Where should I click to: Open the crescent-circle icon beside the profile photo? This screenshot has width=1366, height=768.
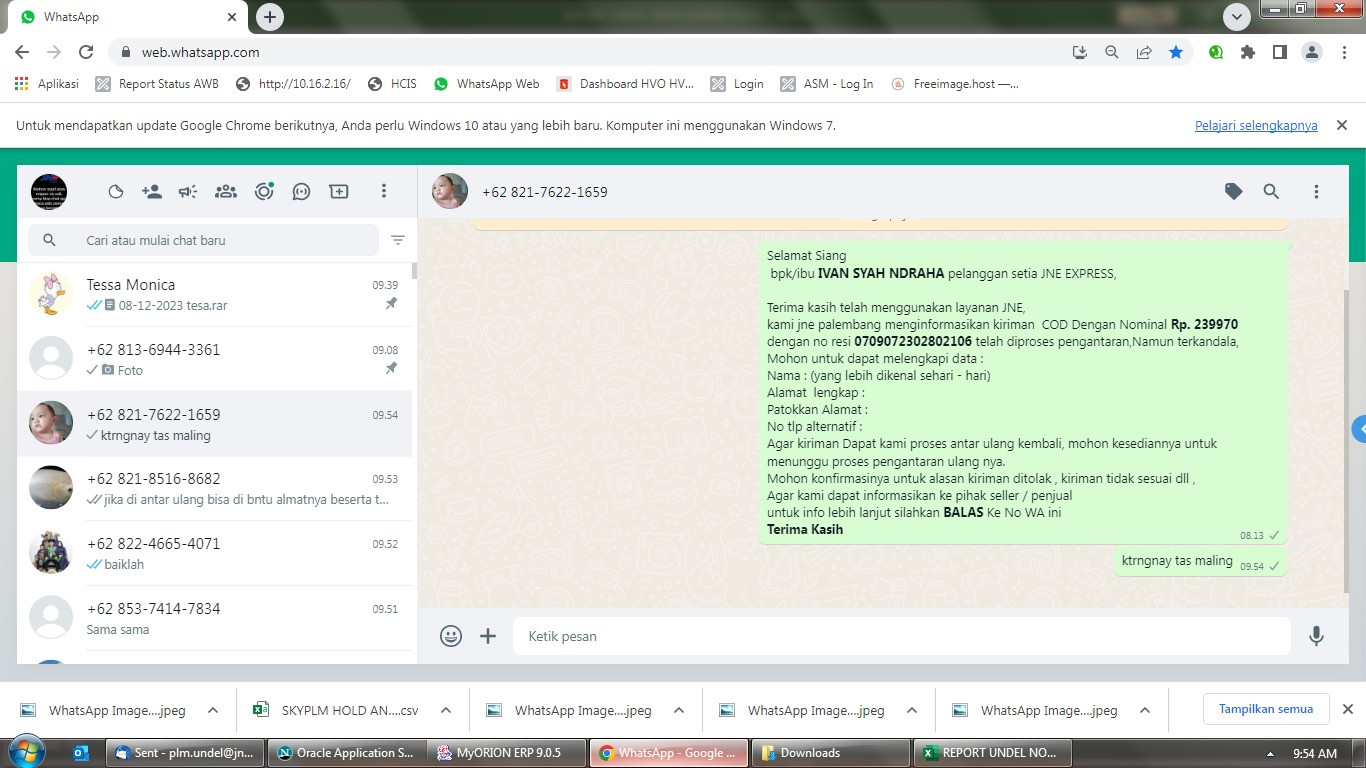[x=116, y=192]
